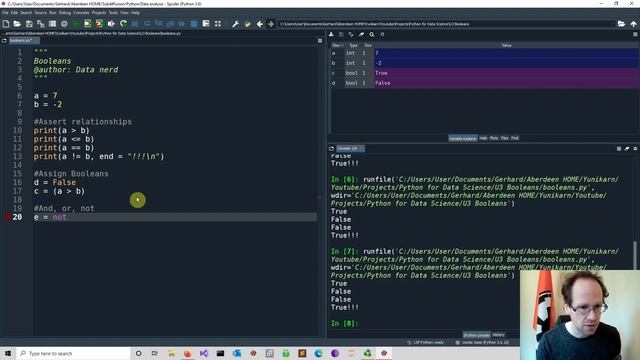
Task: Browse for a working directory
Action: click(621, 24)
